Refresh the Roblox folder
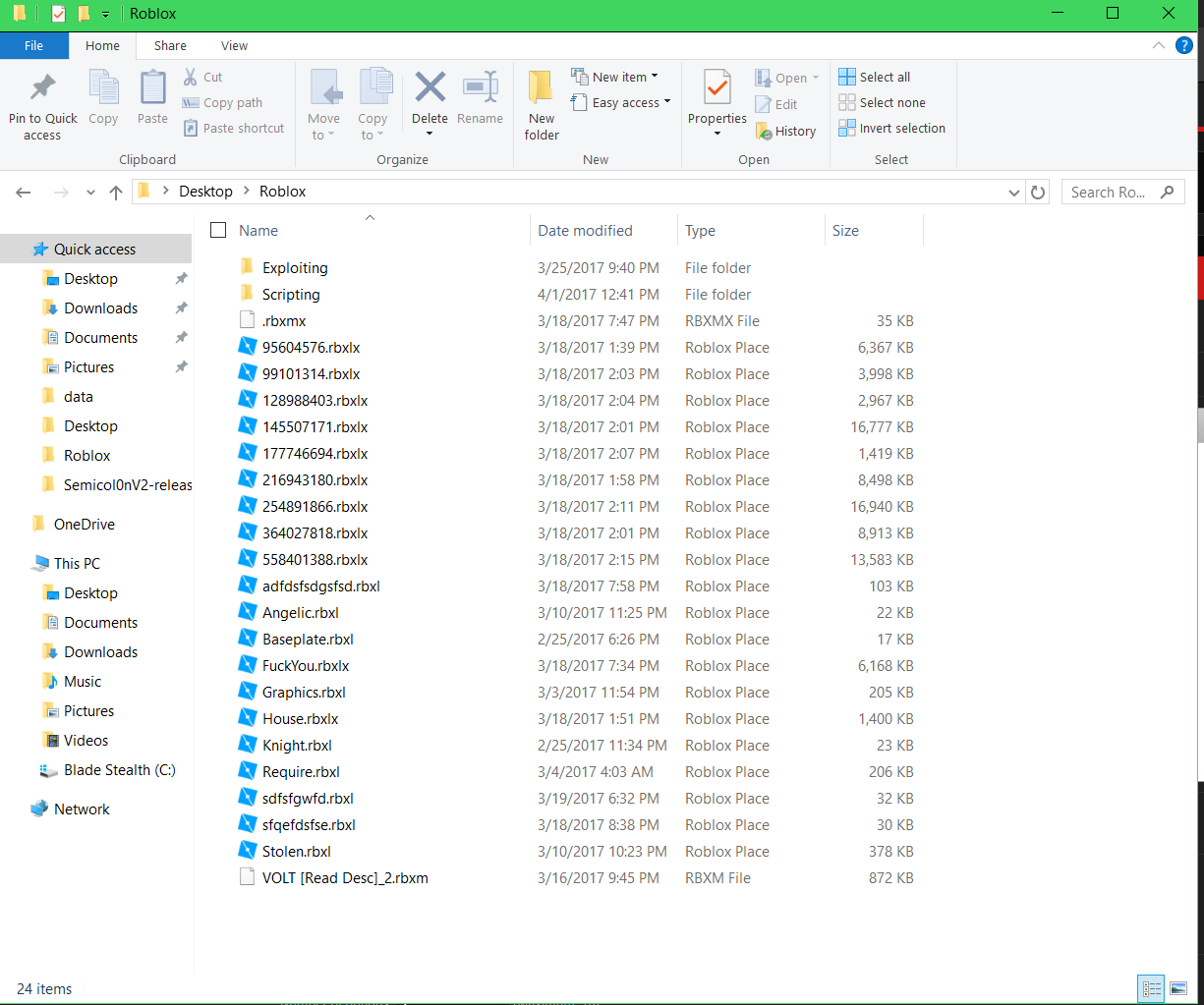 (1038, 193)
